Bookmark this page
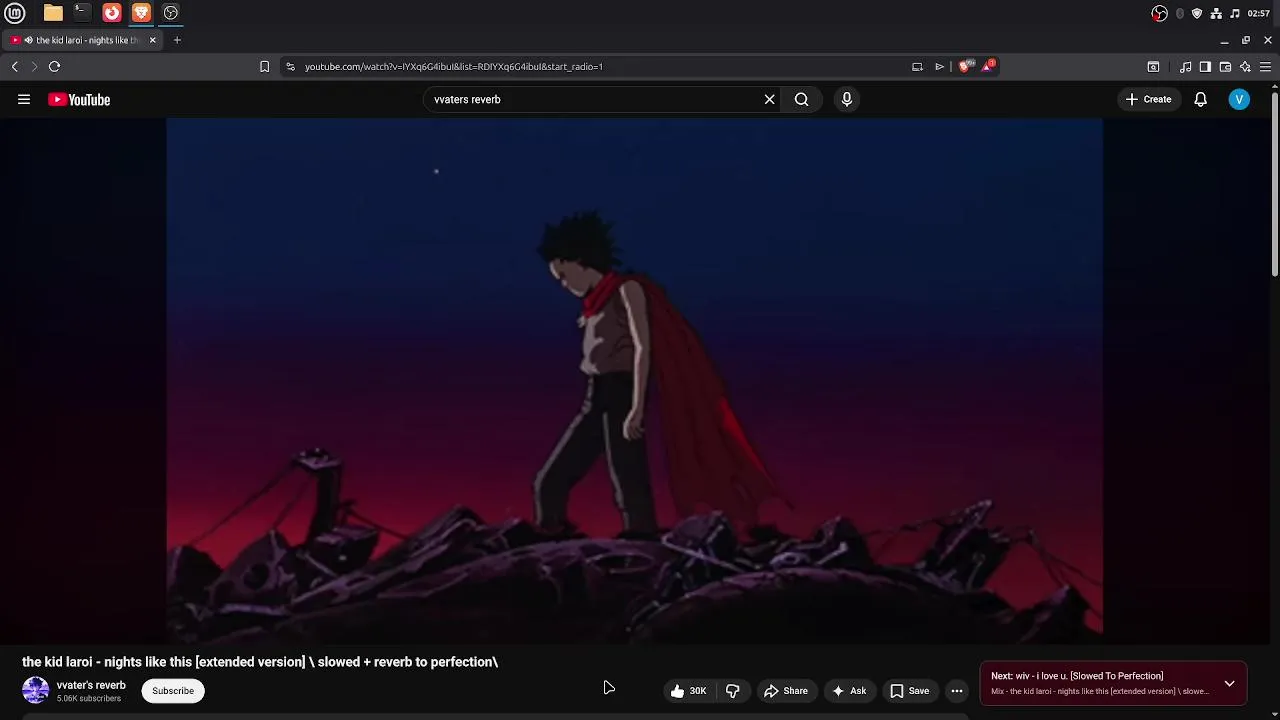This screenshot has height=720, width=1280. 264,67
